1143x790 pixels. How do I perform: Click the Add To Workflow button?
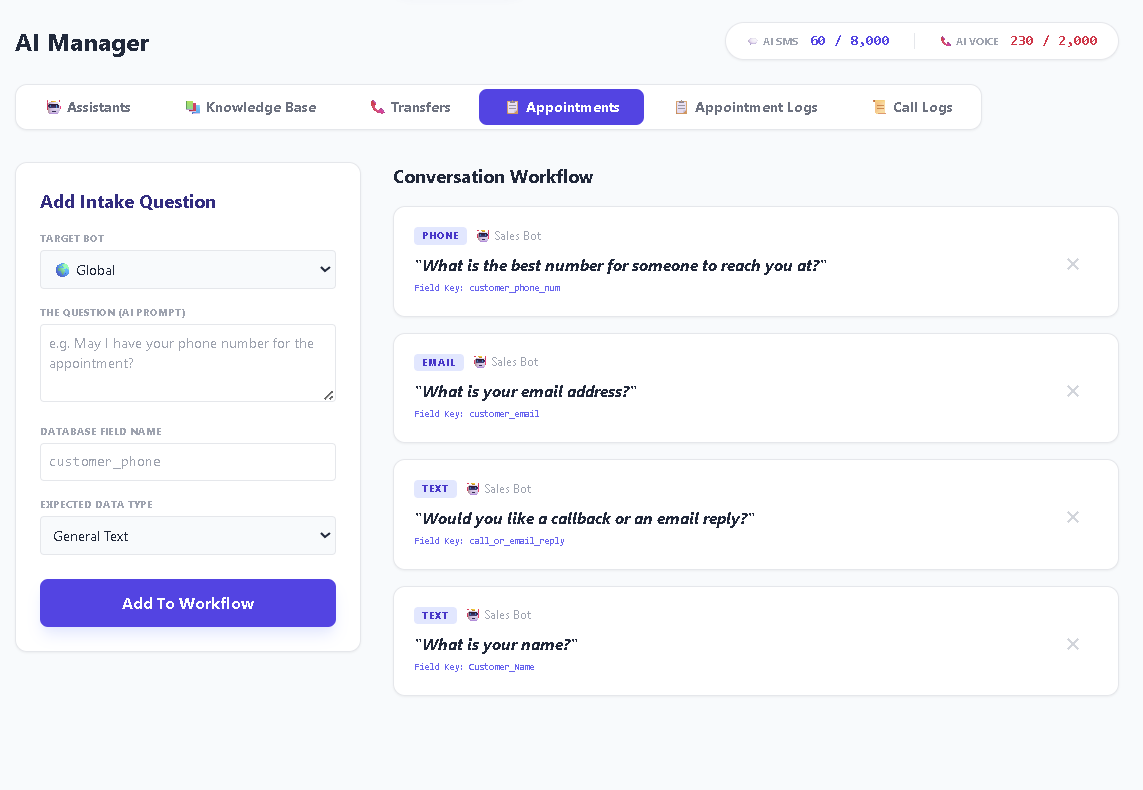[x=188, y=603]
